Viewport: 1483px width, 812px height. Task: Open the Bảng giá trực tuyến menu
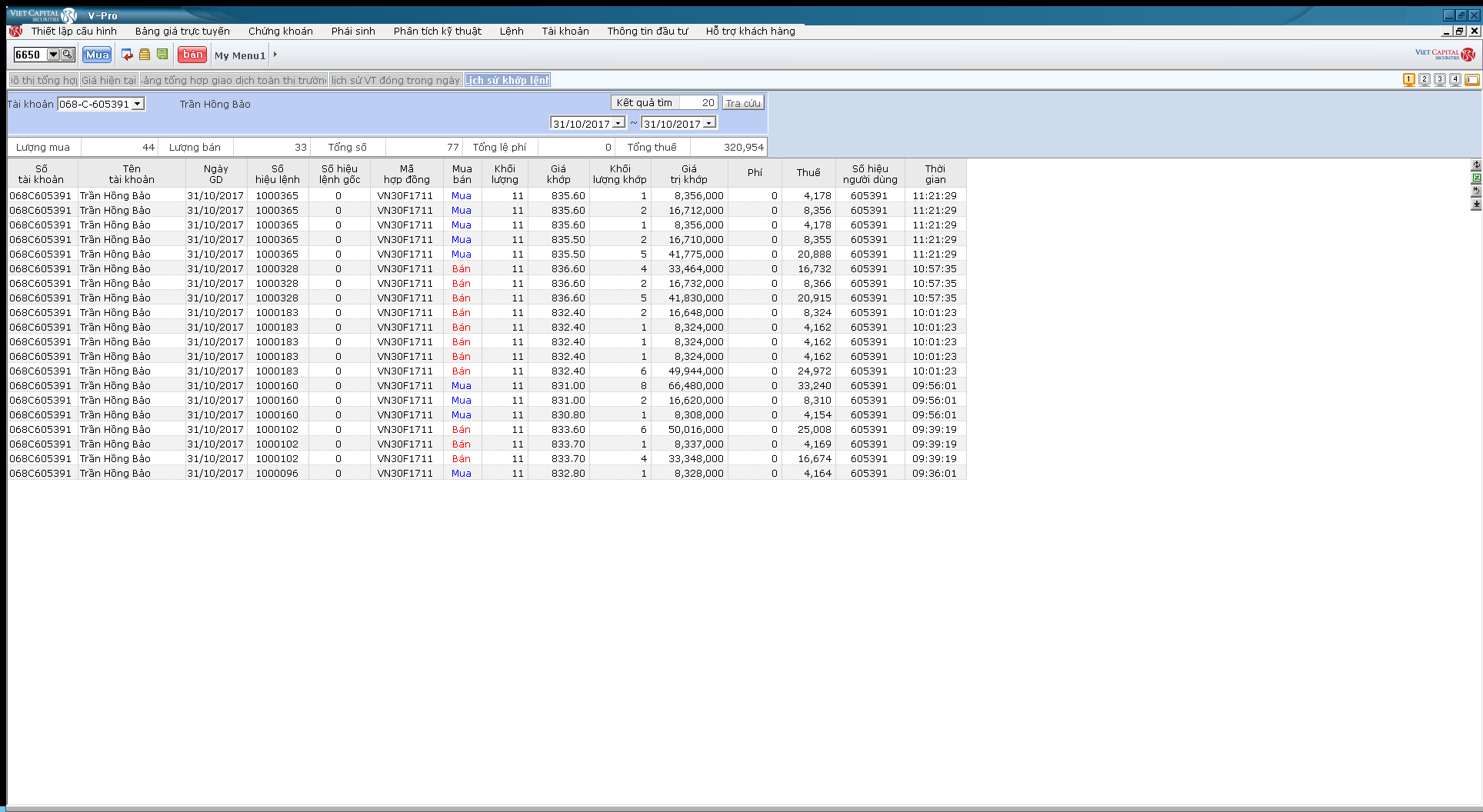(x=182, y=32)
